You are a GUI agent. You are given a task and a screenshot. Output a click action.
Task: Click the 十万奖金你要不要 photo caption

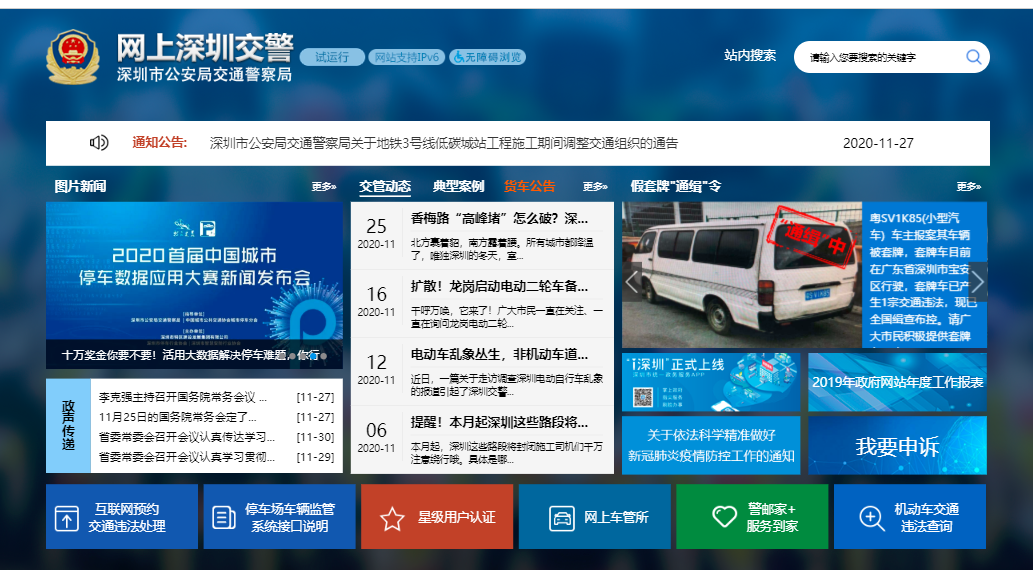coord(190,355)
